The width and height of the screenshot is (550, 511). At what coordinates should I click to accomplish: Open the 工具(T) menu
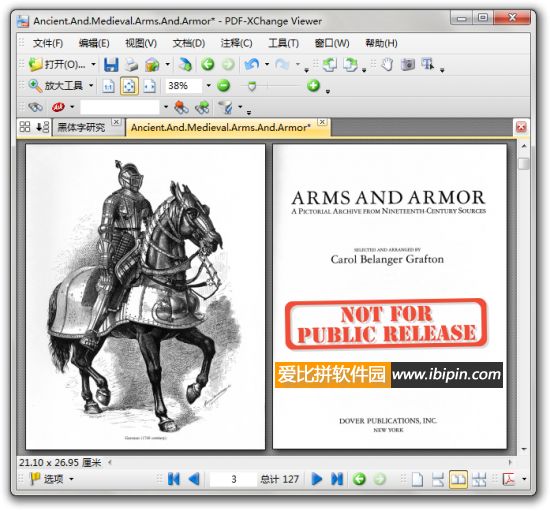283,43
